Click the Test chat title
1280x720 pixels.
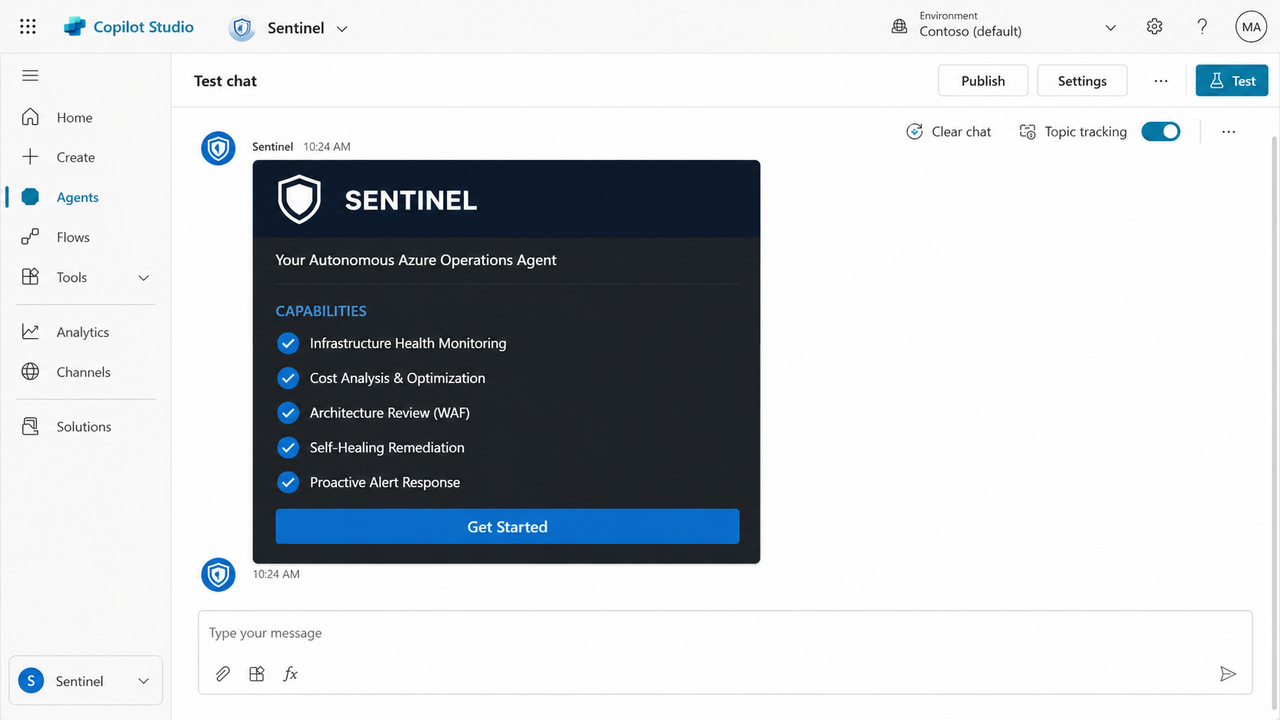pyautogui.click(x=225, y=81)
